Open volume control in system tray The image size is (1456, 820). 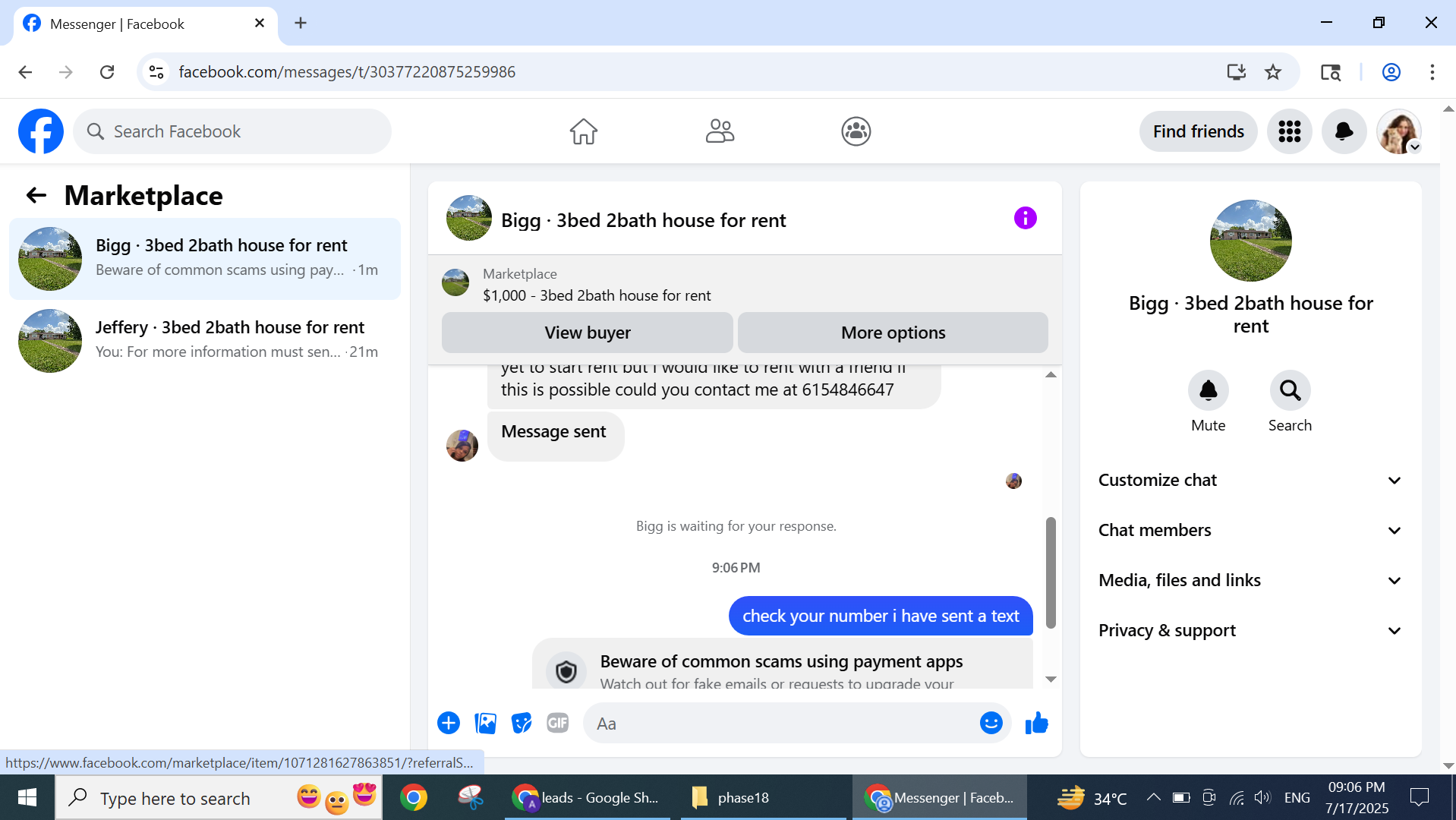click(x=1262, y=797)
